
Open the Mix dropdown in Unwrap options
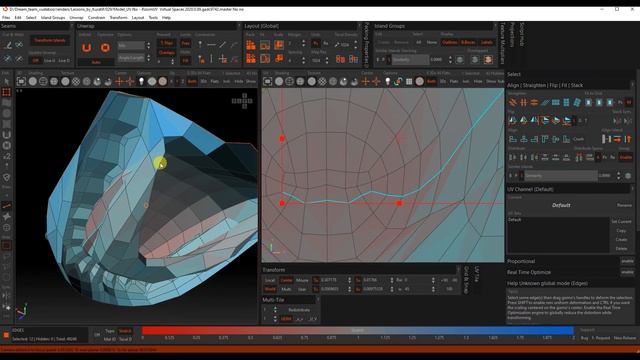pyautogui.click(x=131, y=45)
